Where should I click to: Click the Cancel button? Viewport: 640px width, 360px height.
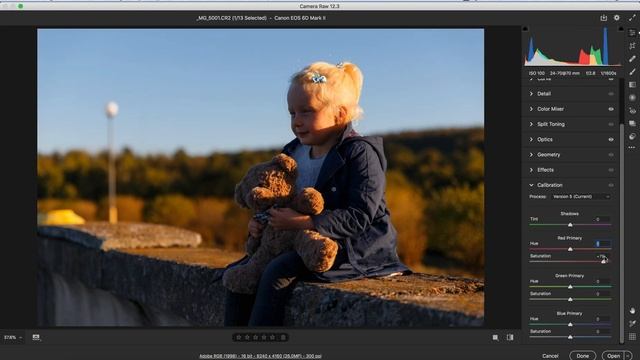tap(550, 356)
